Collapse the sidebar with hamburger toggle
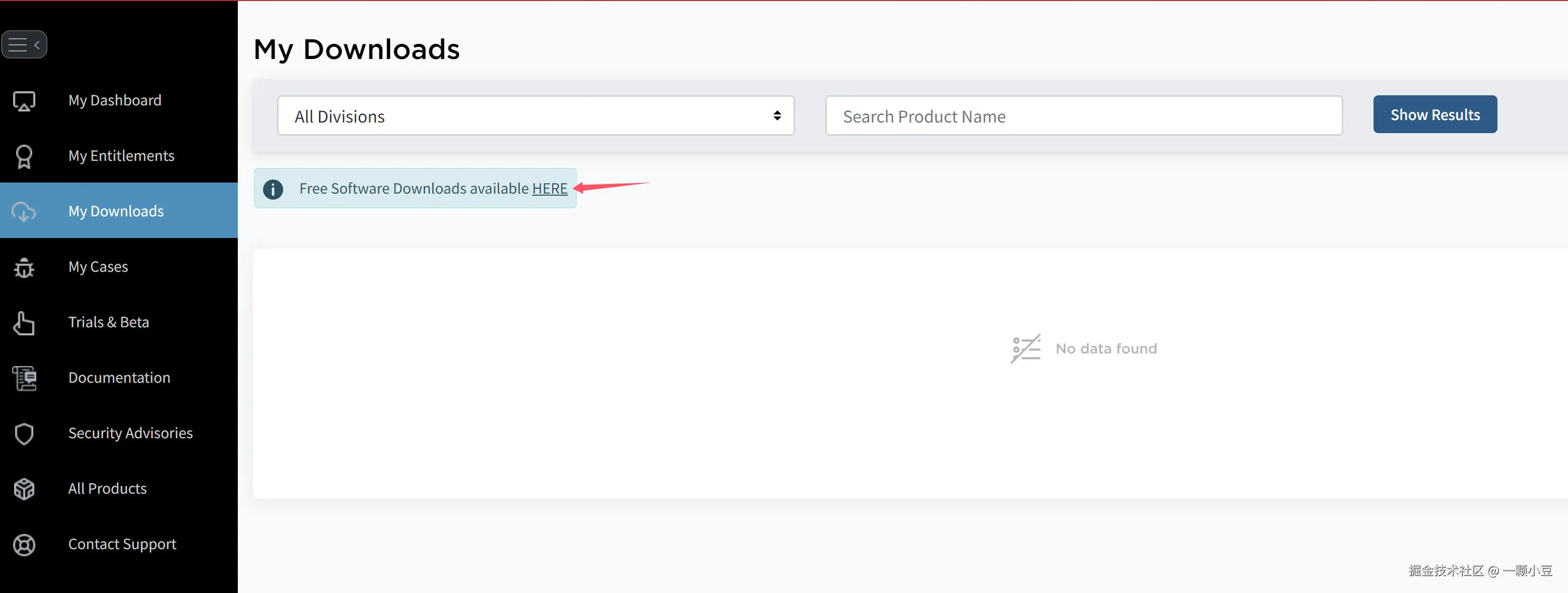 point(24,44)
